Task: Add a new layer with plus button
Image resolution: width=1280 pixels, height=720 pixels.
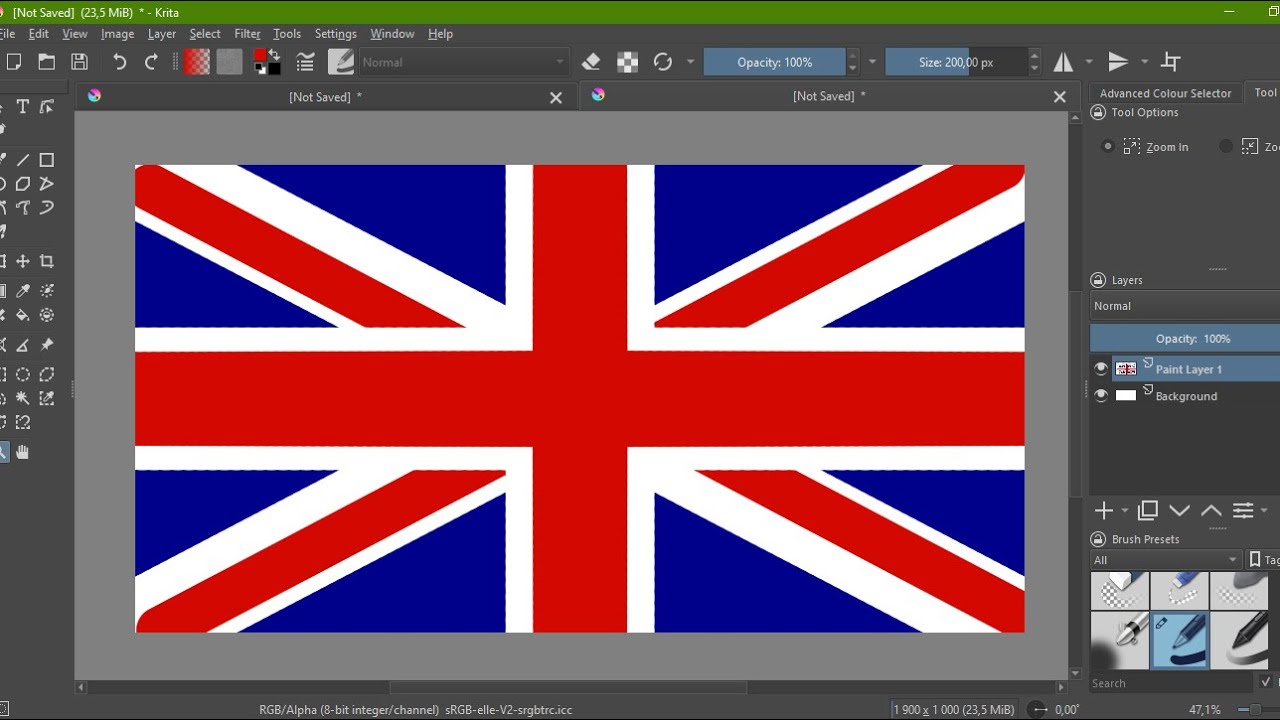Action: click(x=1104, y=511)
